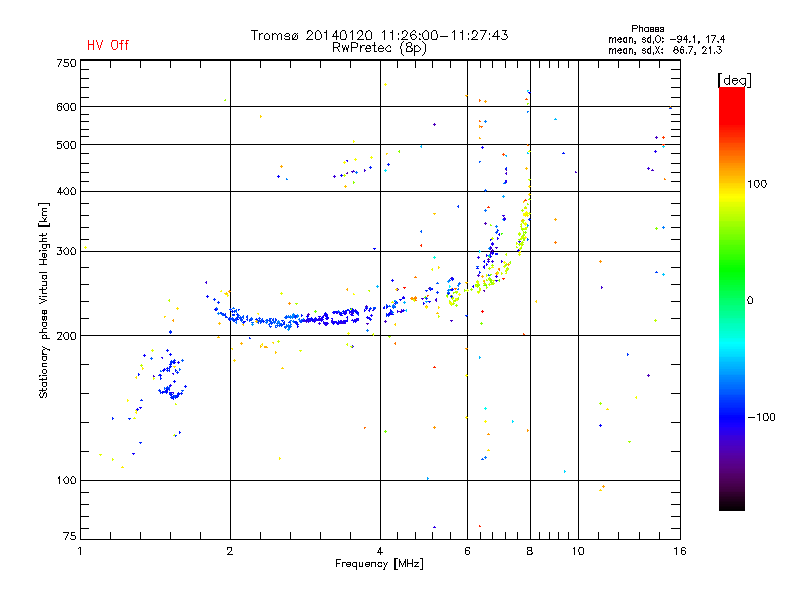The height and width of the screenshot is (600, 800).
Task: Click the '100' colorbar tick label
Action: pos(757,184)
